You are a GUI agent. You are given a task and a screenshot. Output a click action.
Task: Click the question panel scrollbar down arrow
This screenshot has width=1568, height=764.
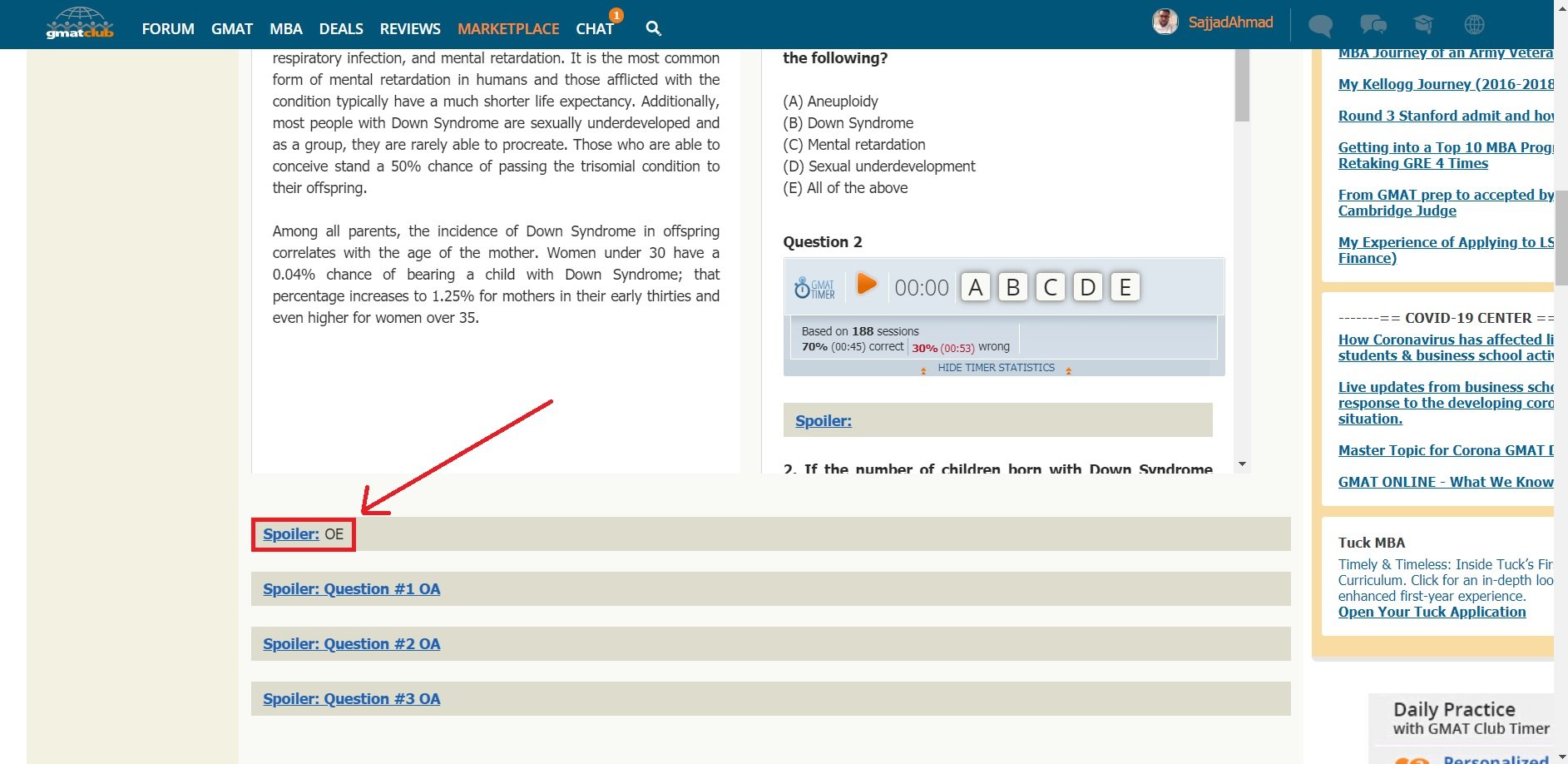pos(1242,464)
